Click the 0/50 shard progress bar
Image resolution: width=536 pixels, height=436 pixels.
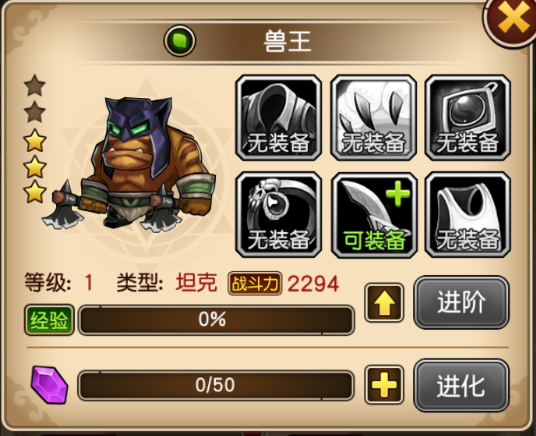[216, 385]
